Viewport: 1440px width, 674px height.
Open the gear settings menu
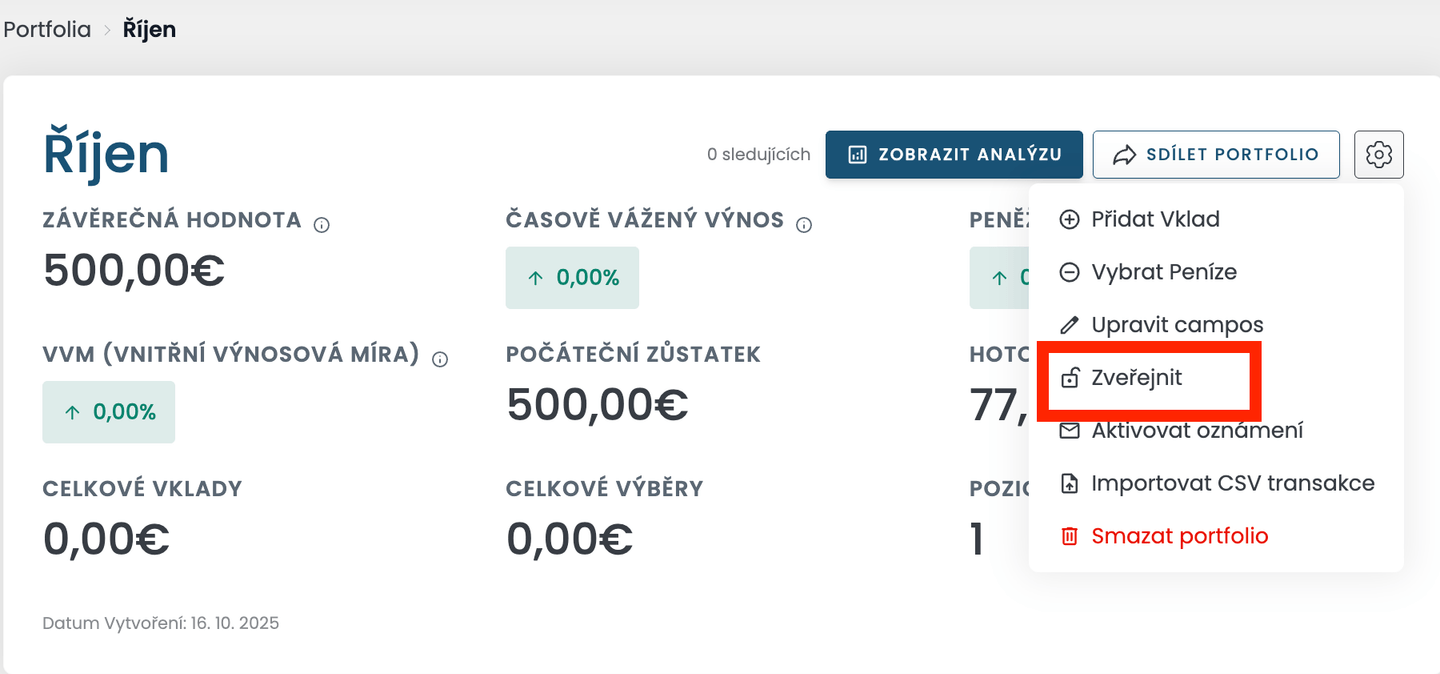1379,155
